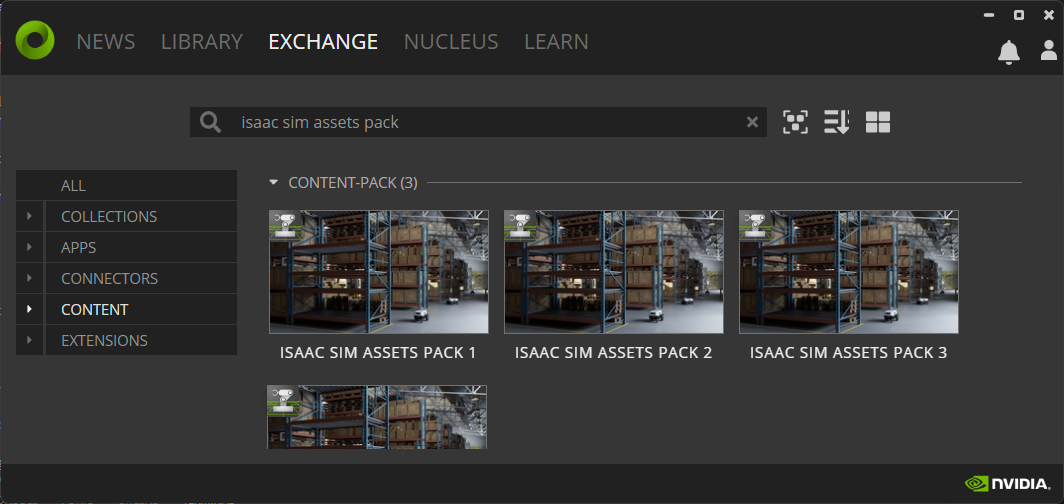The width and height of the screenshot is (1064, 504).
Task: Open the LEARN tab
Action: pos(556,42)
